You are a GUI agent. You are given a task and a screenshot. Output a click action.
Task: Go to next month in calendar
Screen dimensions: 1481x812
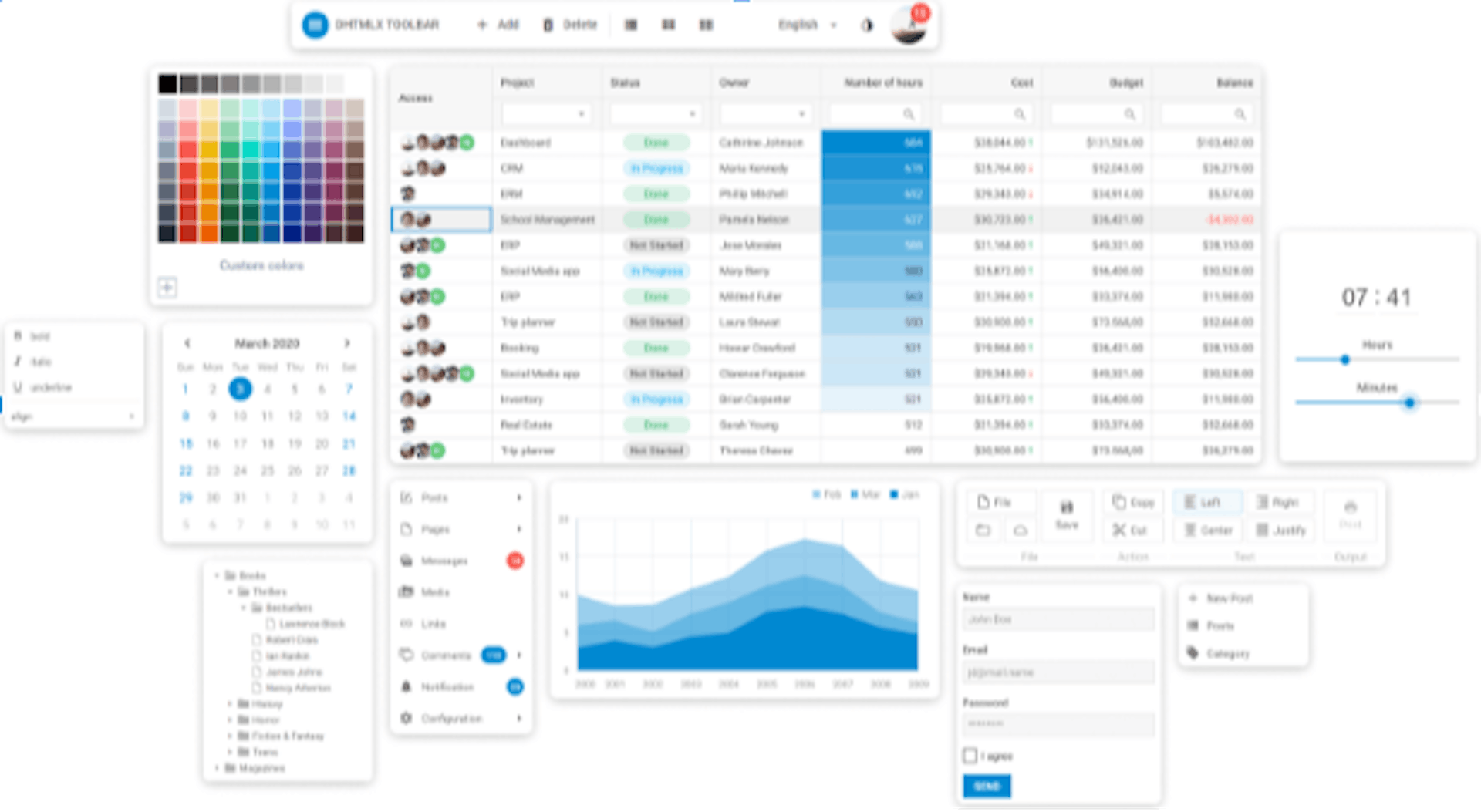[347, 343]
